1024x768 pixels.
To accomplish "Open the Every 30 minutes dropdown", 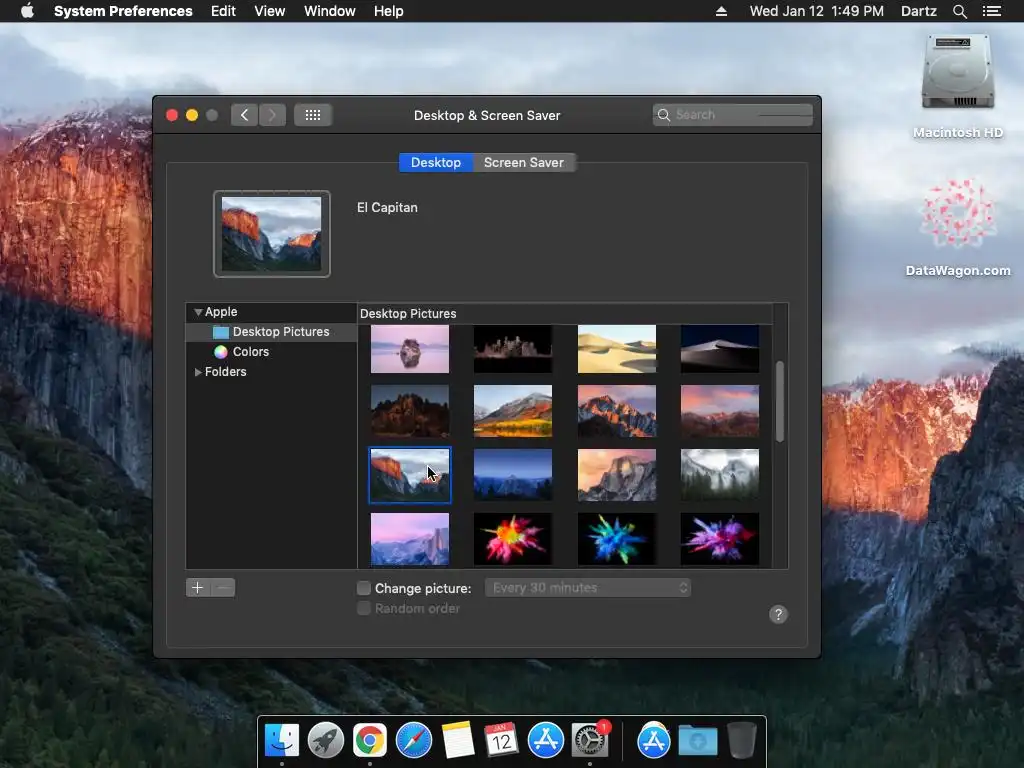I will 588,588.
